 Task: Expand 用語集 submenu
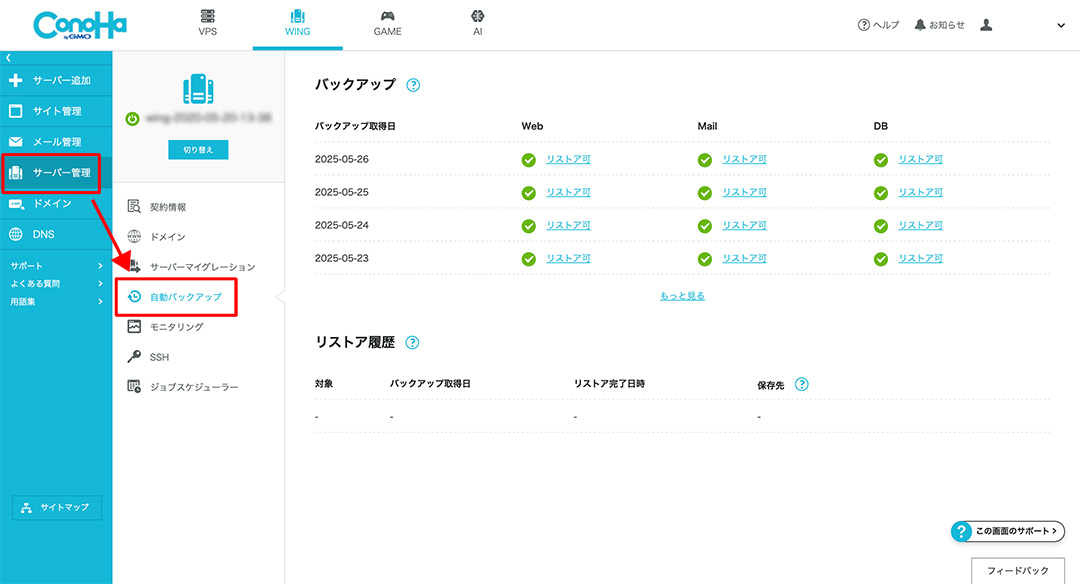[56, 302]
